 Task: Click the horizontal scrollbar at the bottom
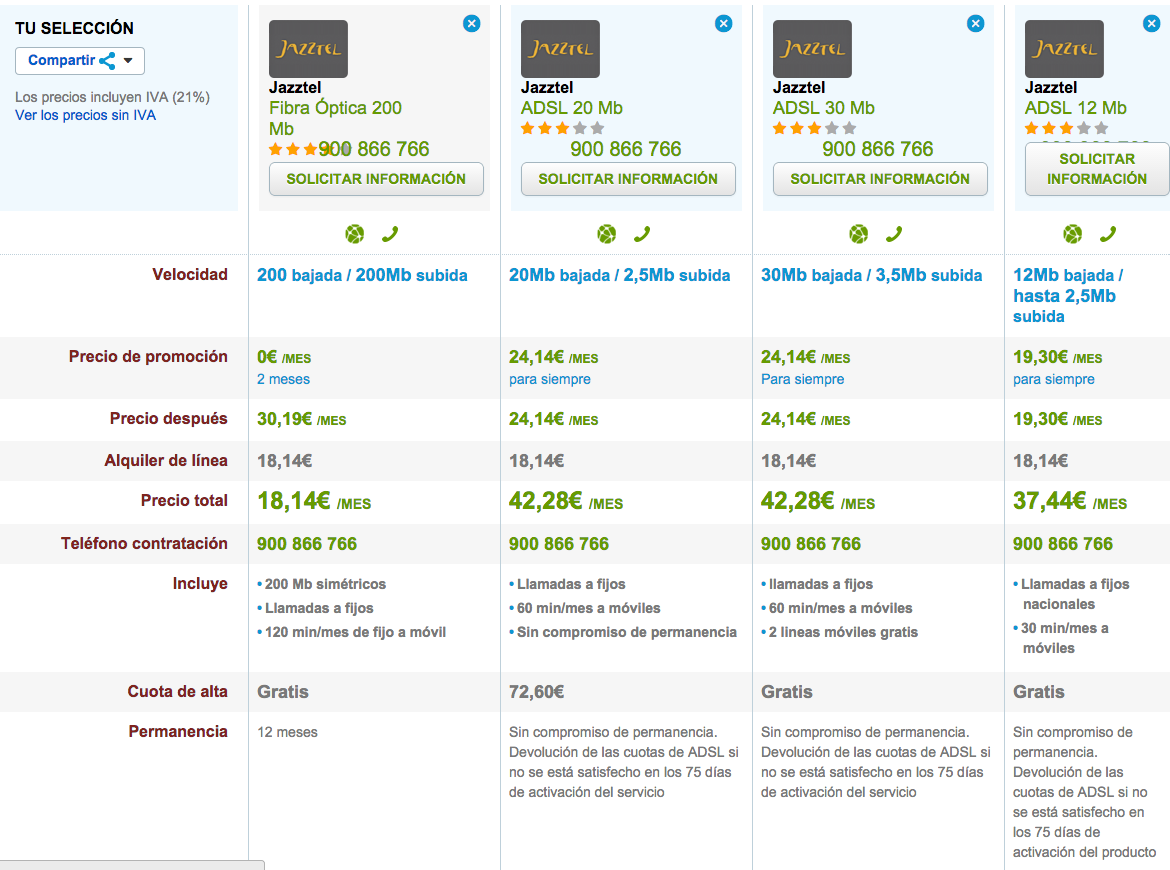[x=132, y=865]
